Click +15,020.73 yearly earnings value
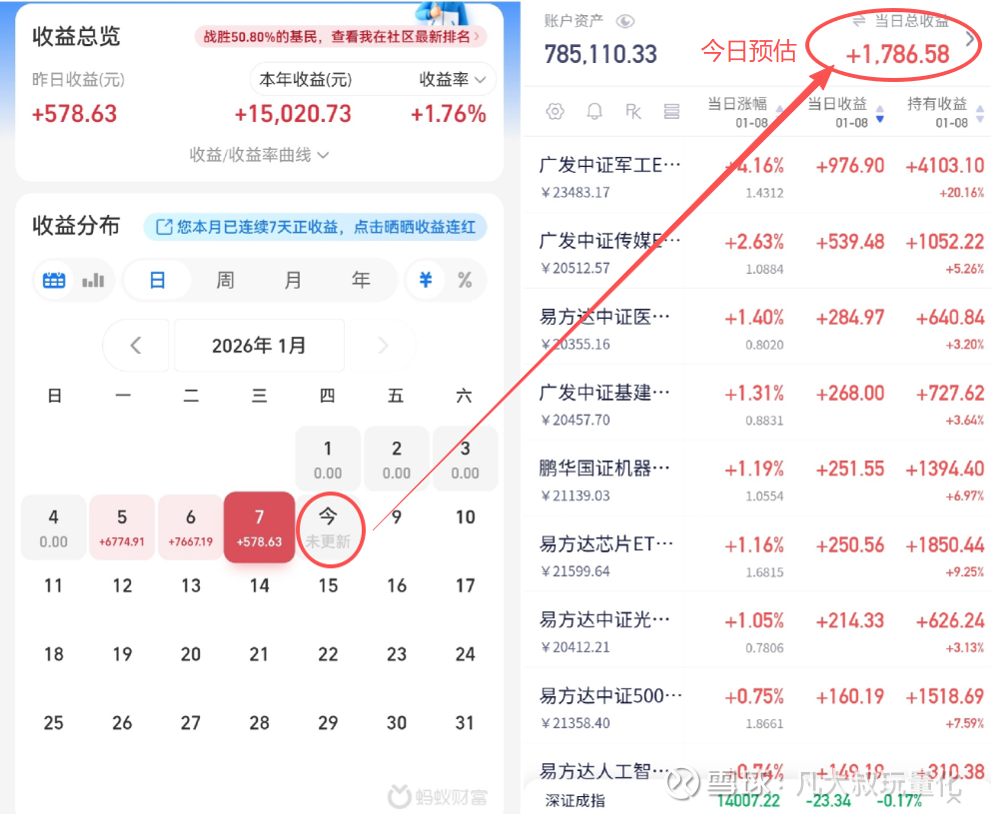The width and height of the screenshot is (991, 814). (x=293, y=114)
